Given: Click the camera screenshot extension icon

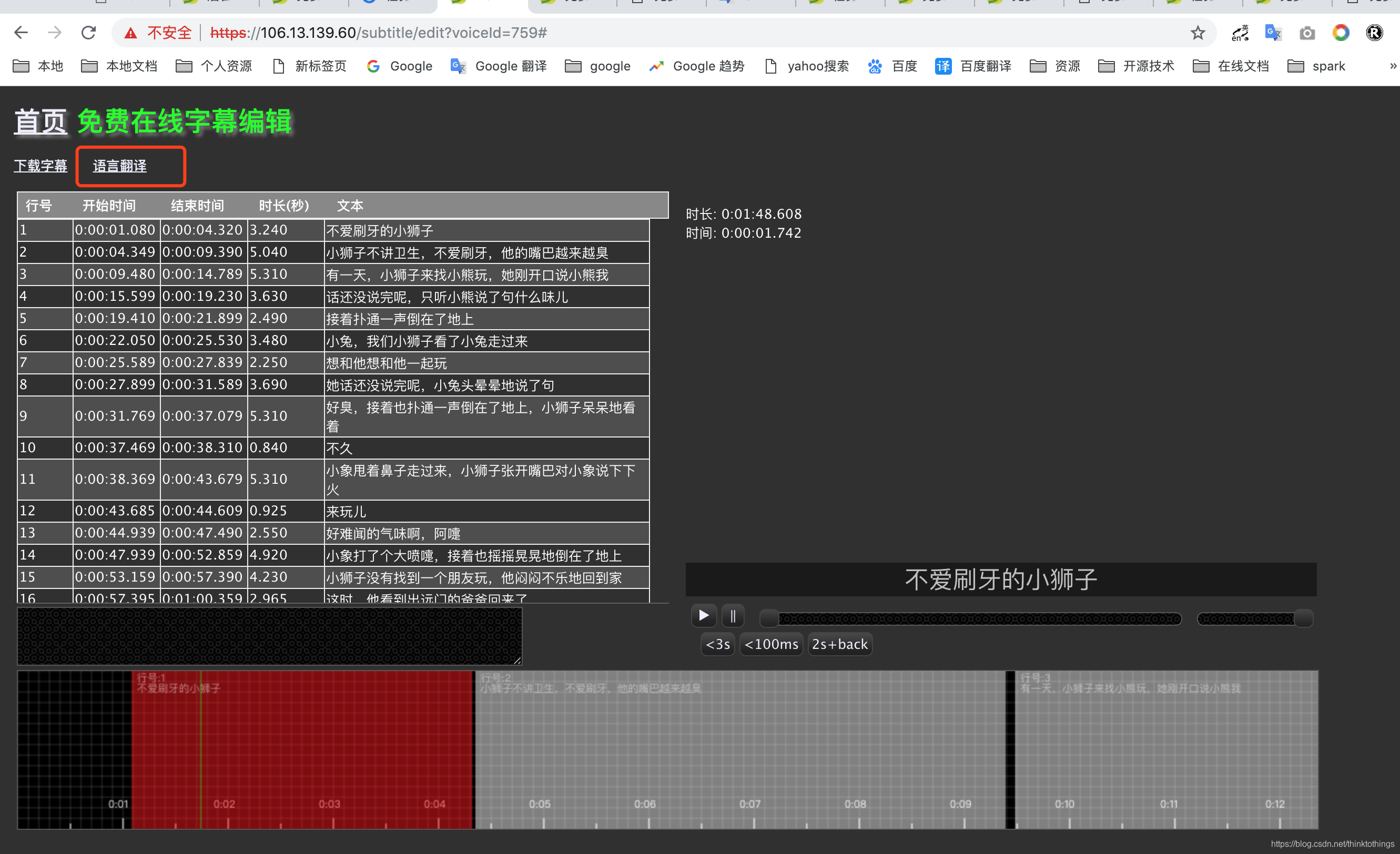Looking at the screenshot, I should pyautogui.click(x=1307, y=33).
